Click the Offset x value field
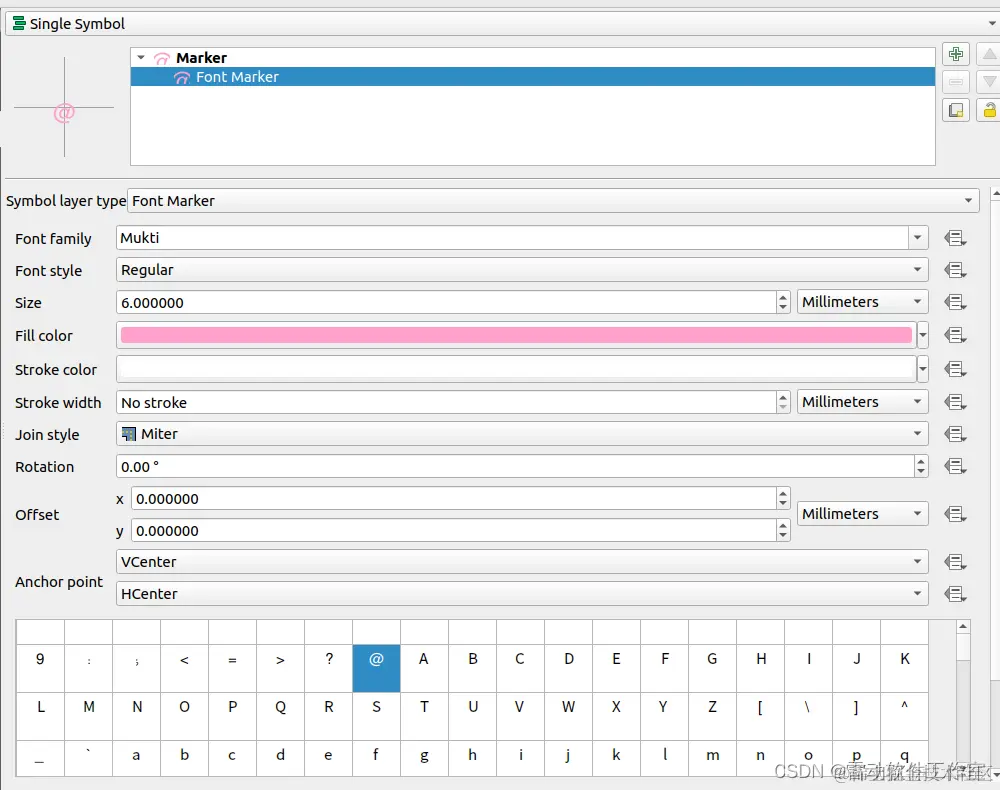This screenshot has height=790, width=1000. point(453,499)
